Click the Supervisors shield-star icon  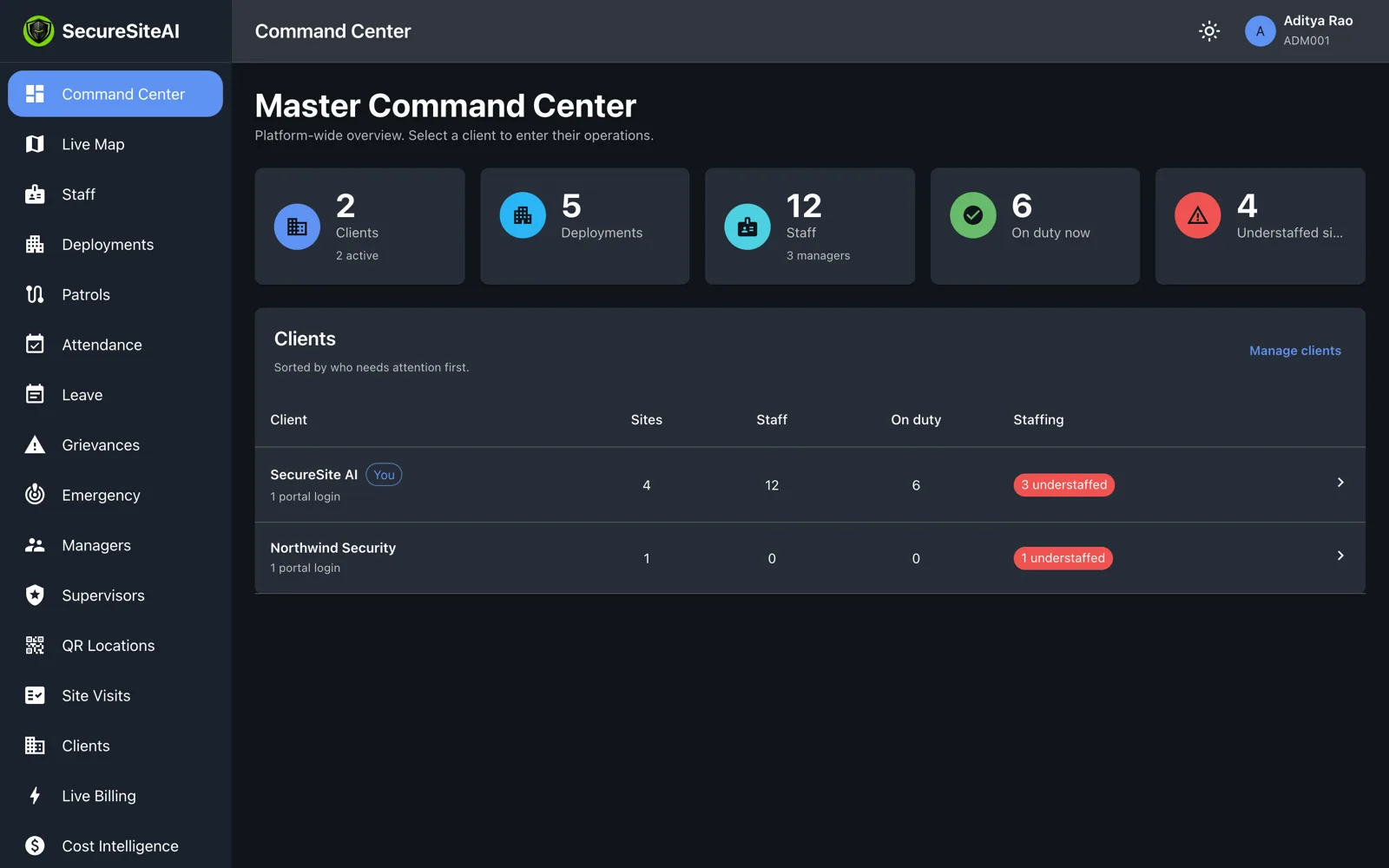point(35,595)
